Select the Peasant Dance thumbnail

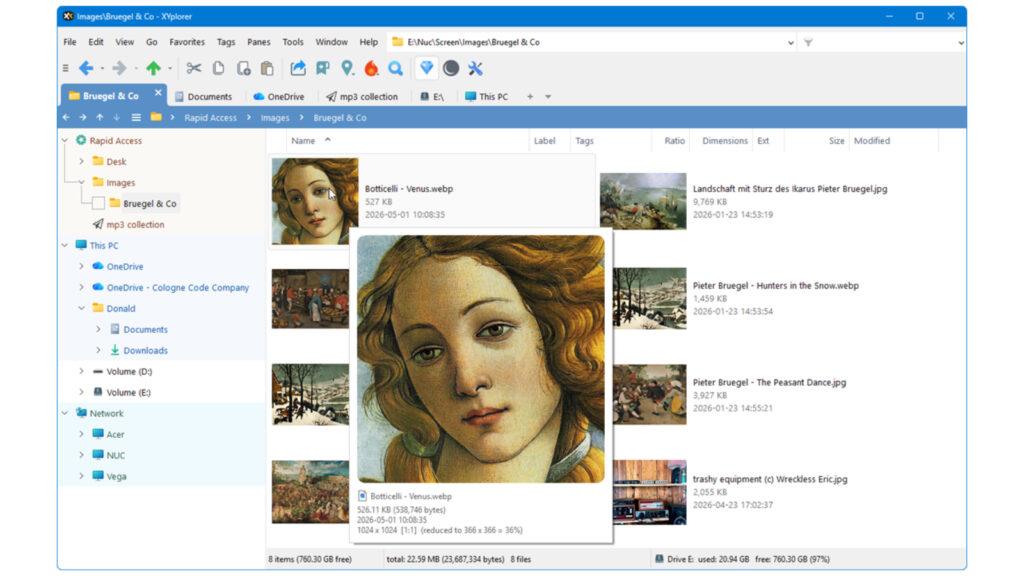point(650,394)
